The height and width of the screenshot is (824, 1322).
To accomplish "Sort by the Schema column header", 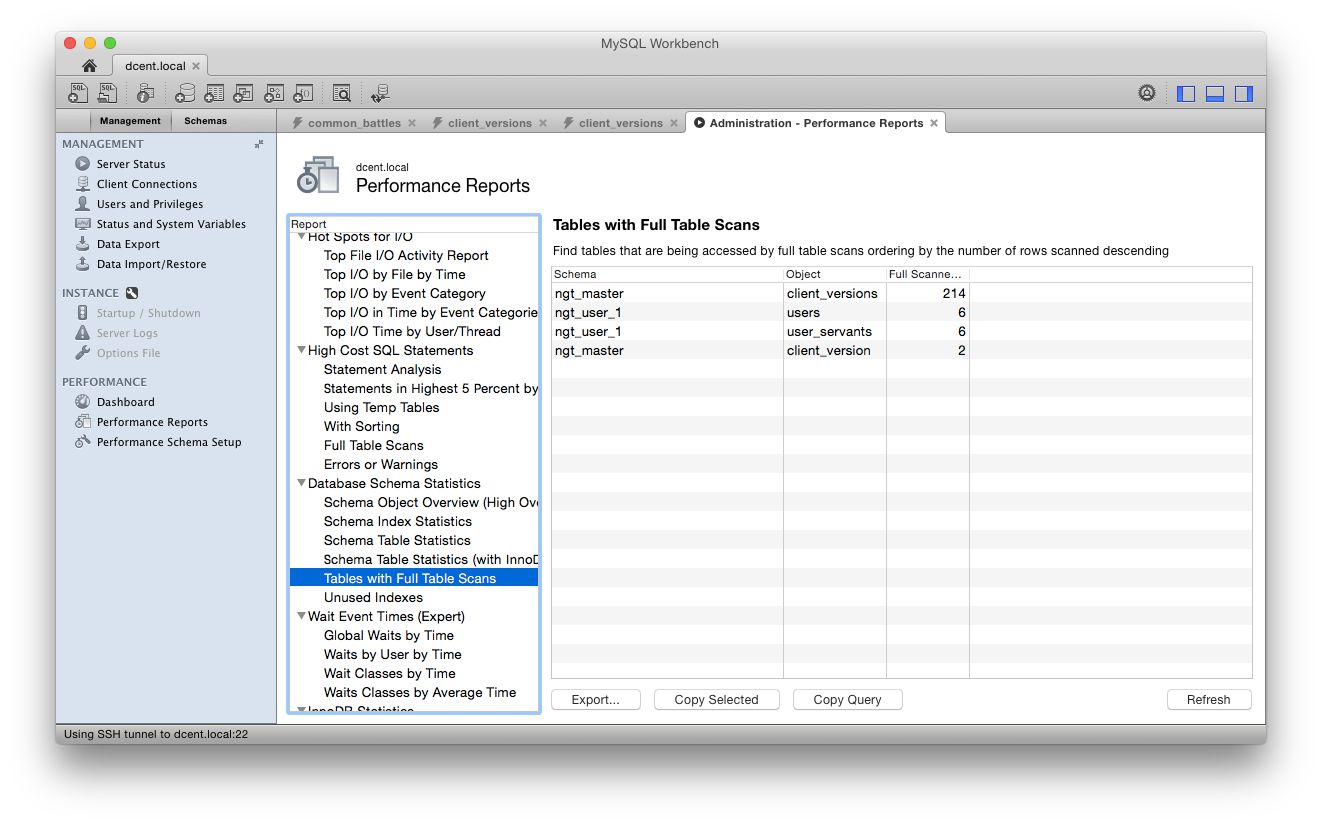I will (x=667, y=274).
